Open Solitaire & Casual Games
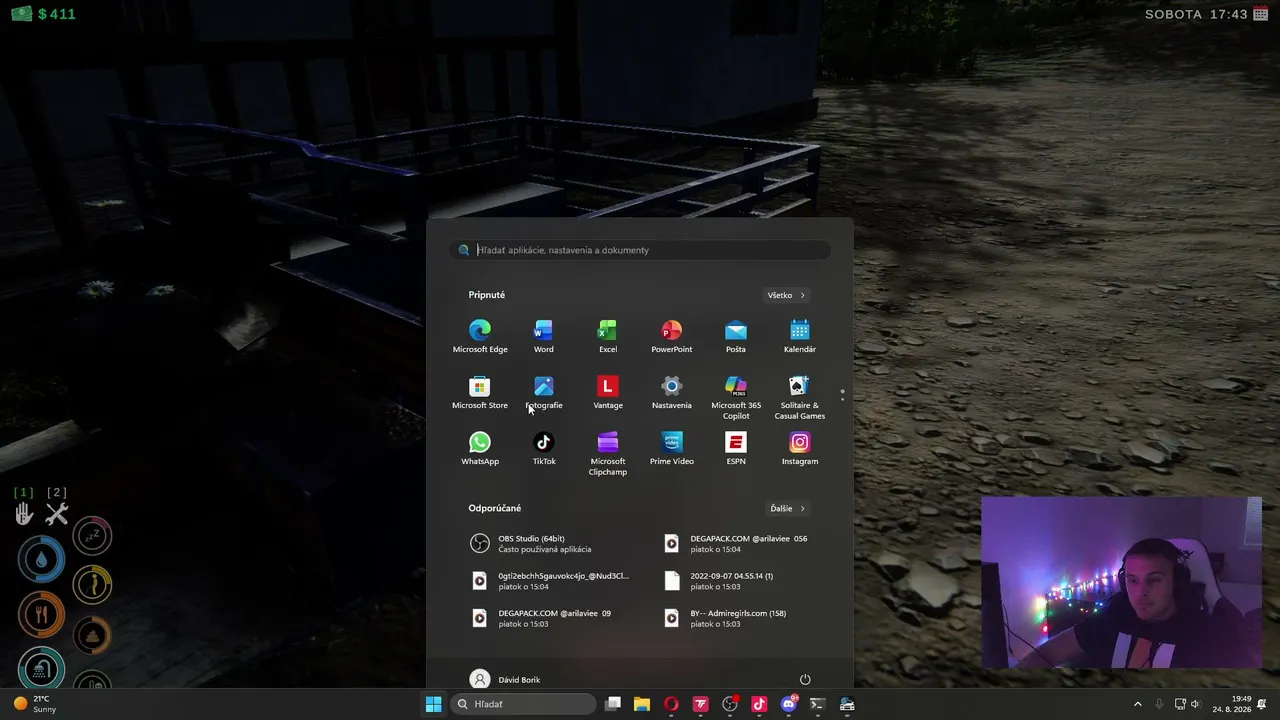This screenshot has width=1280, height=720. pyautogui.click(x=800, y=397)
